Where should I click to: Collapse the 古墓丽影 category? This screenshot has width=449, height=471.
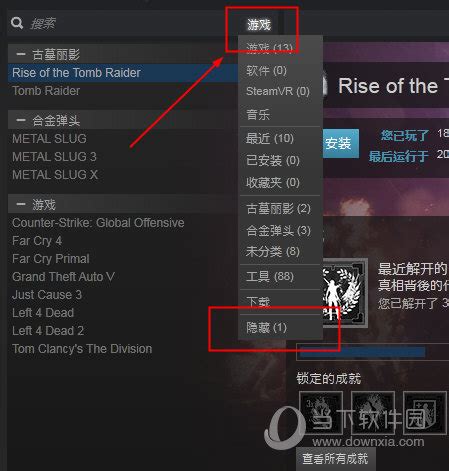[21, 54]
